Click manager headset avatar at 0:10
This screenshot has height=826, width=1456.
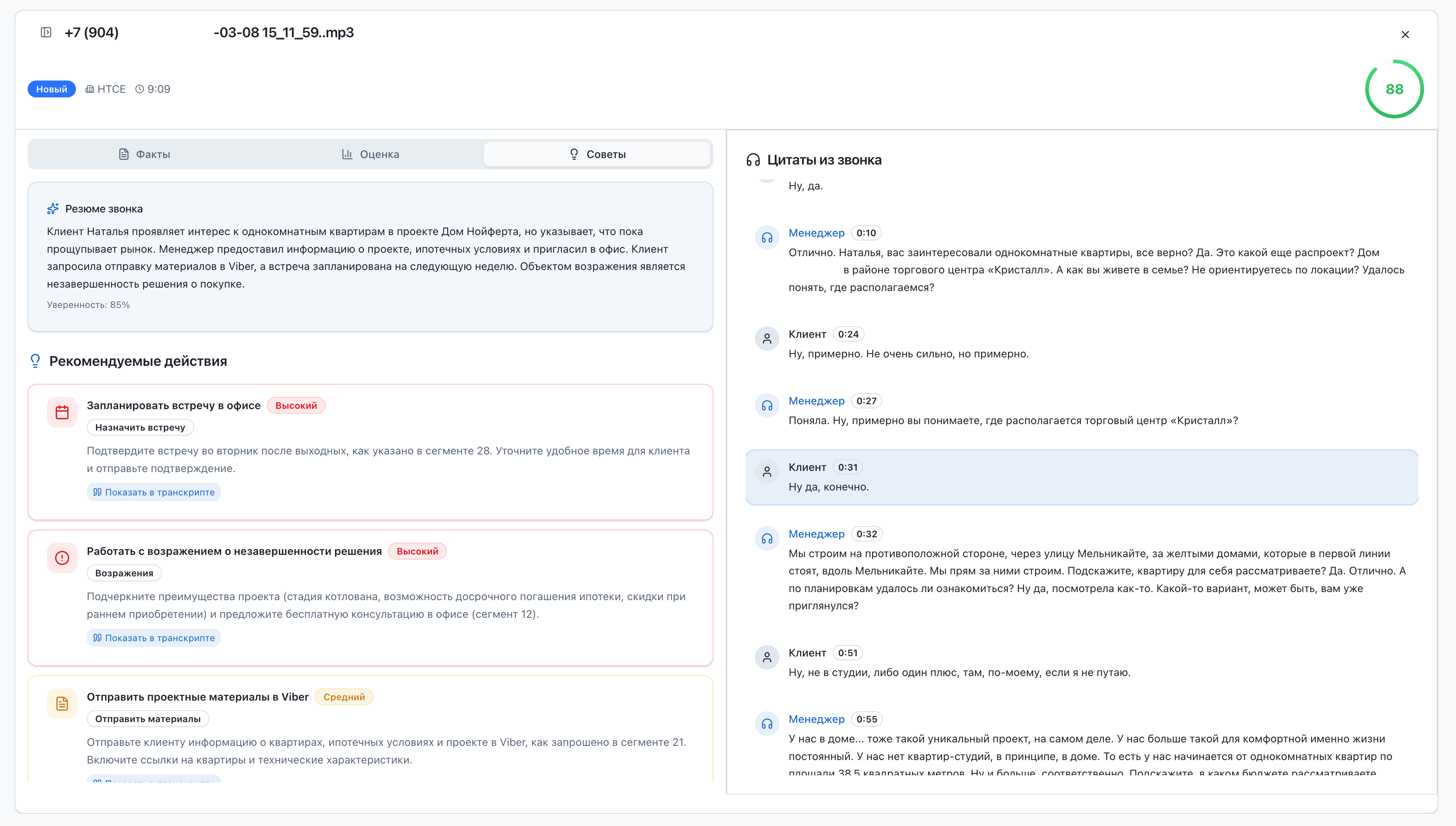[x=767, y=237]
